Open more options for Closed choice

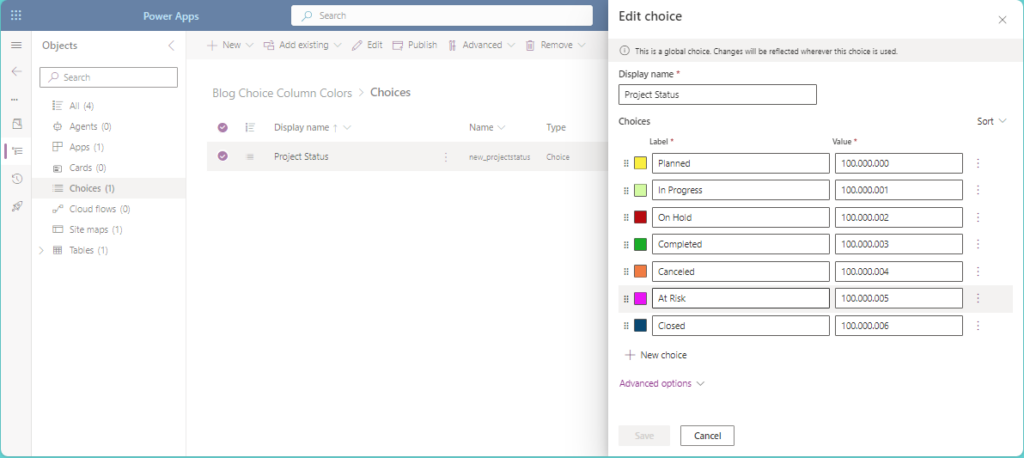click(978, 325)
